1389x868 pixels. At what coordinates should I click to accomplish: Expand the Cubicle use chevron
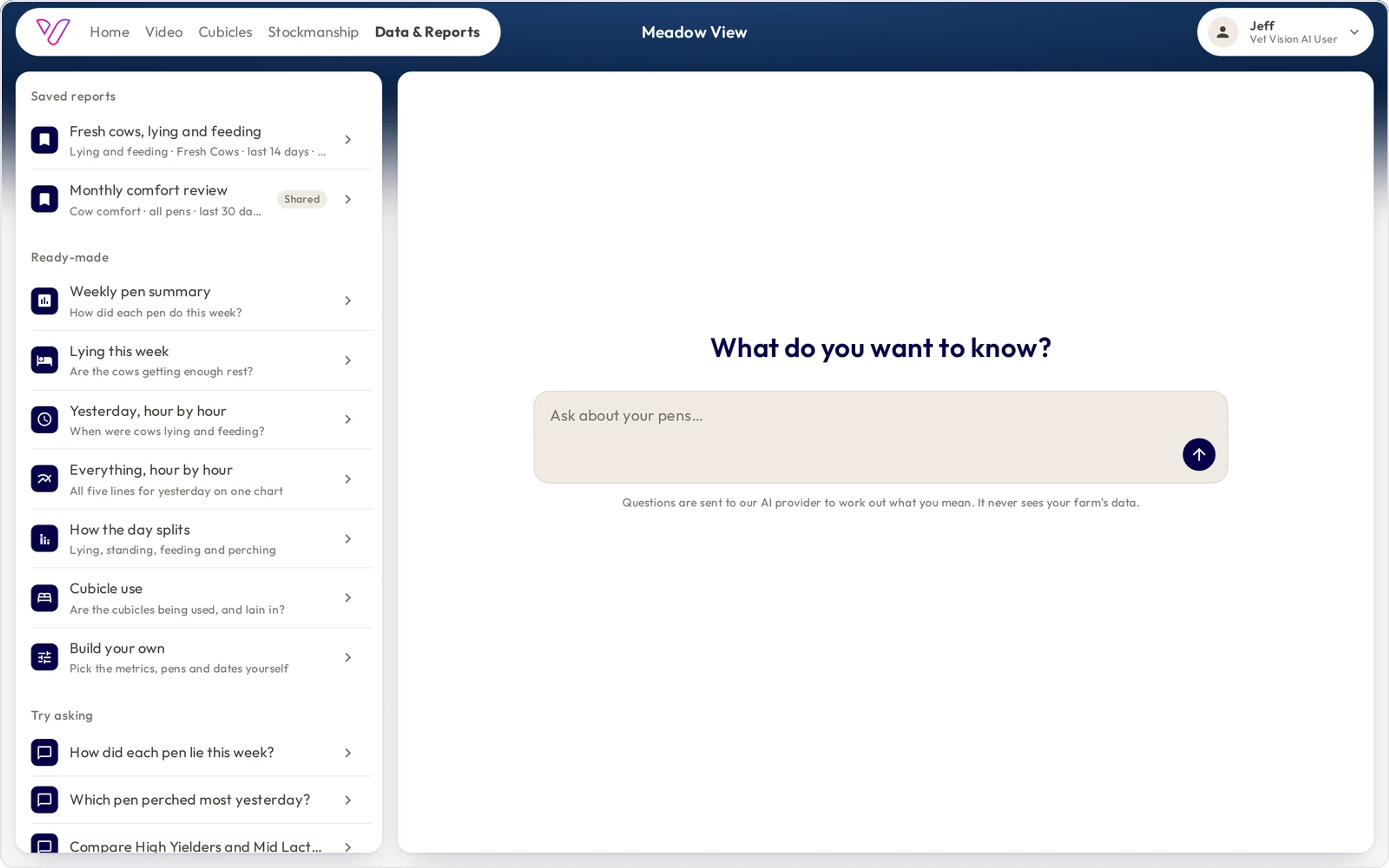coord(348,598)
